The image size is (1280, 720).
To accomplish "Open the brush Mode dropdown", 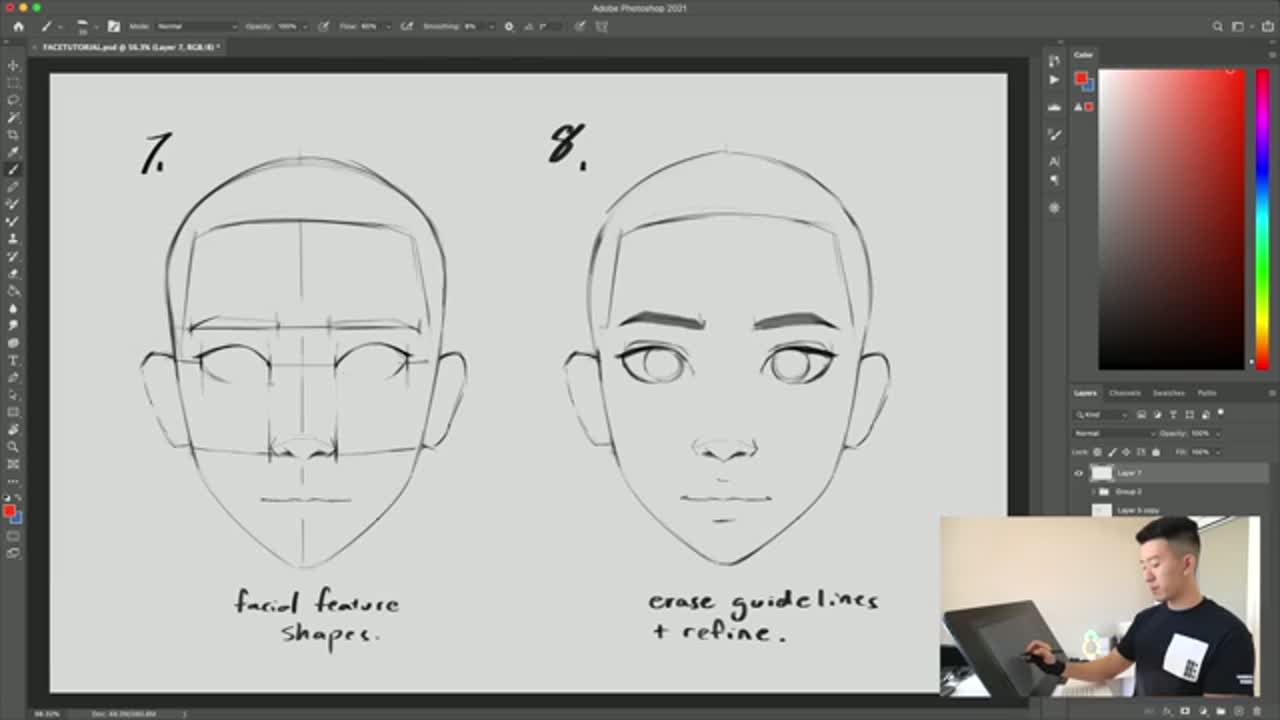I will (x=197, y=27).
